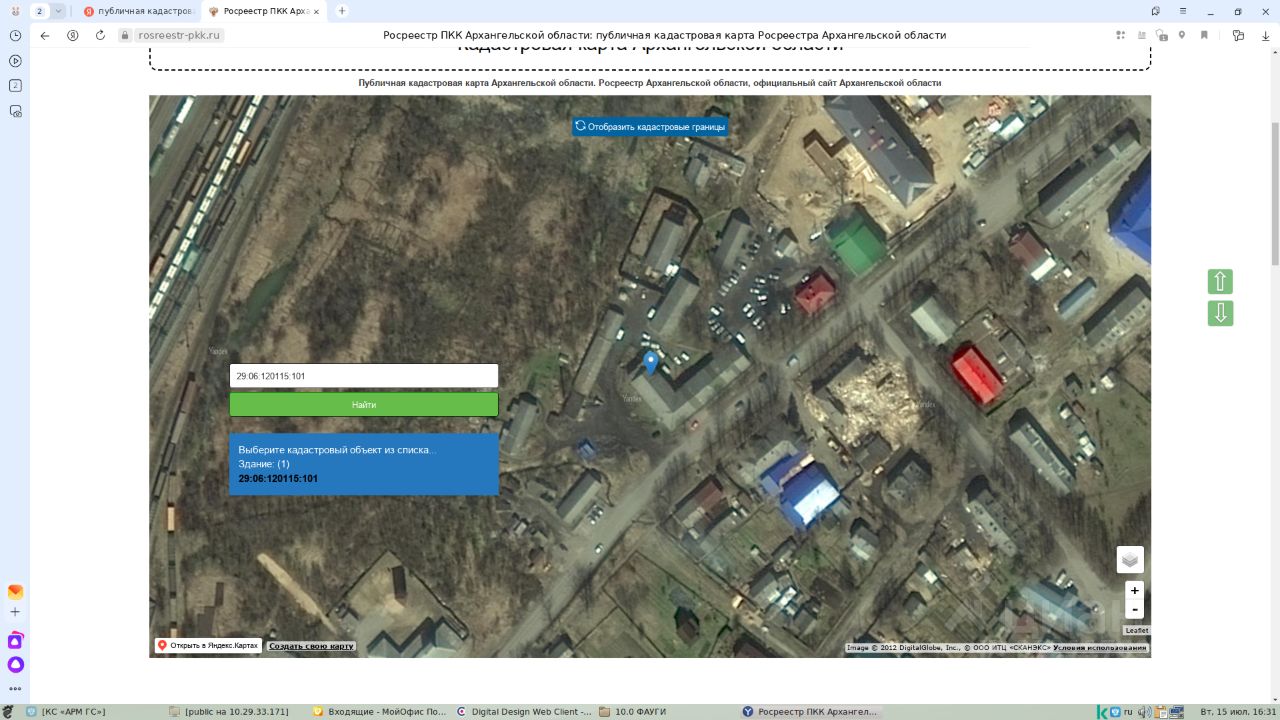The height and width of the screenshot is (720, 1280).
Task: Focus the cadastral number input field
Action: click(364, 376)
